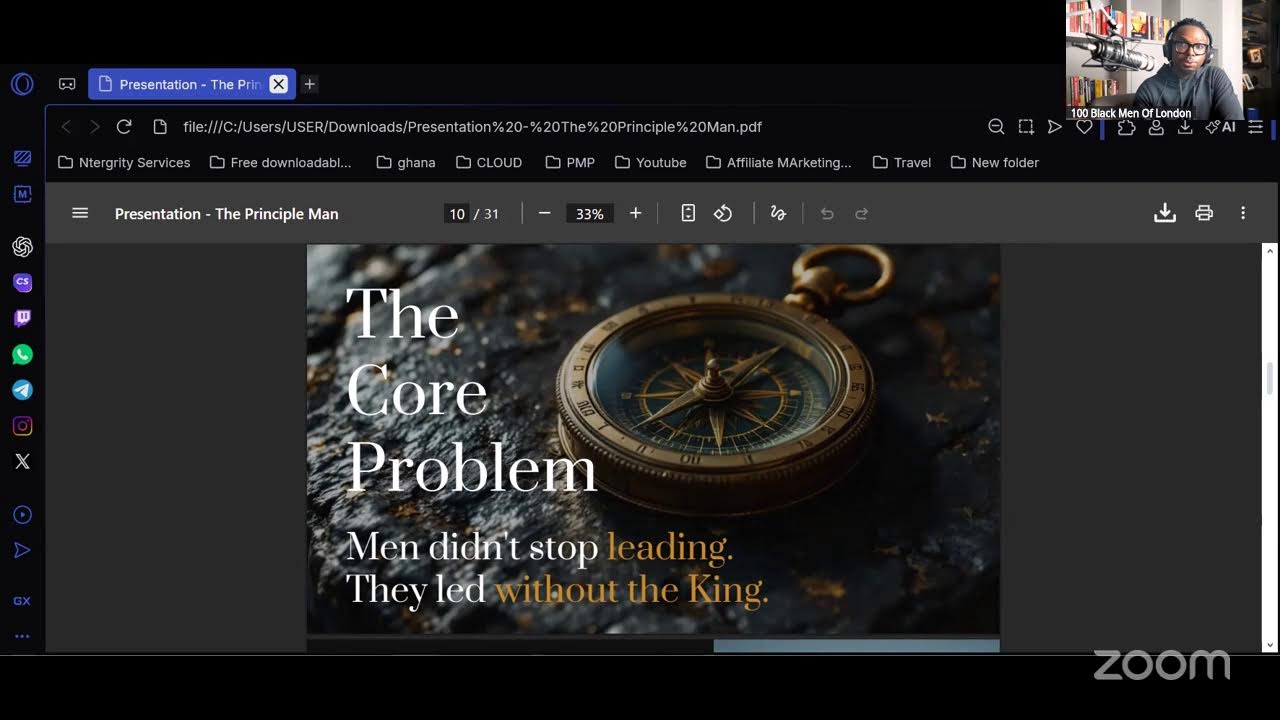Open a new browser tab

pyautogui.click(x=310, y=84)
